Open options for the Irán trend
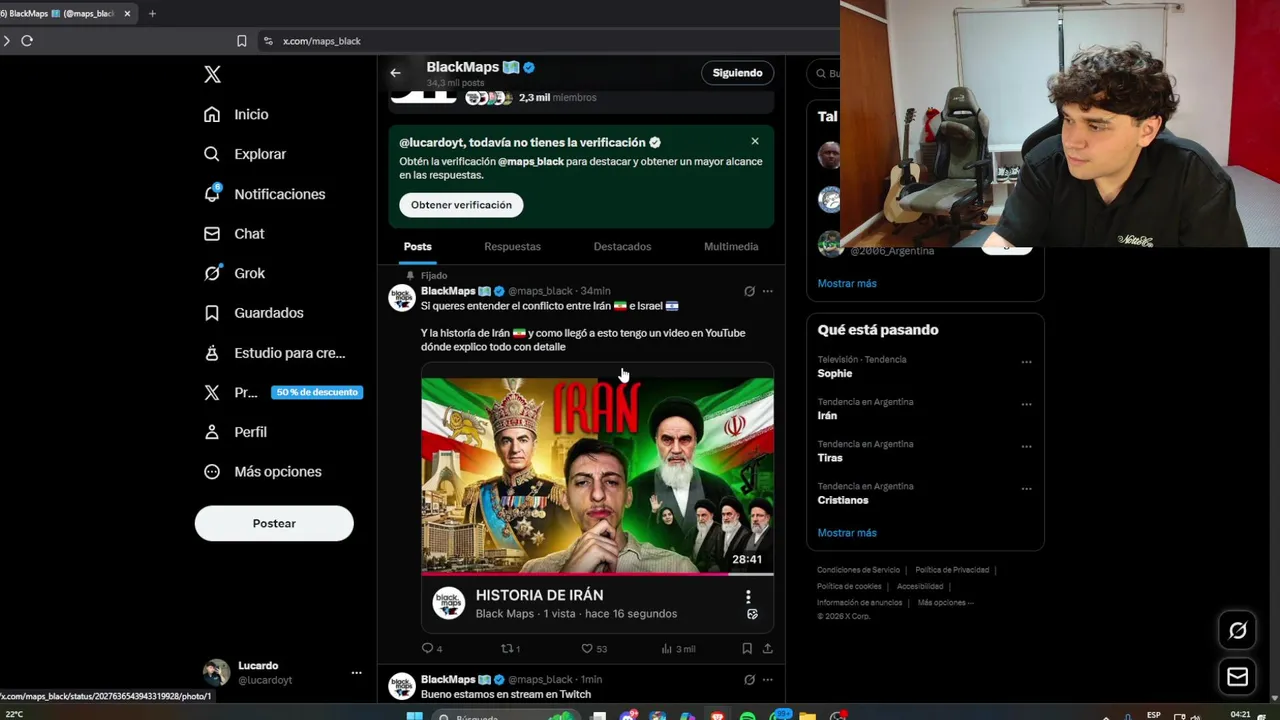Viewport: 1280px width, 720px height. 1026,404
